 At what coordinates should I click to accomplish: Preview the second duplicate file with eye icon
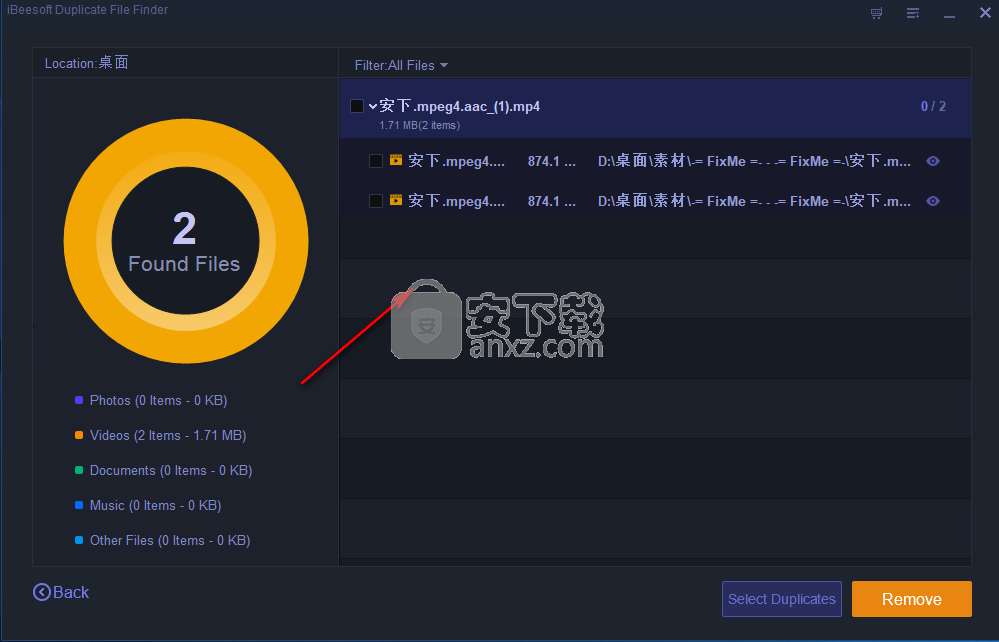(x=933, y=201)
